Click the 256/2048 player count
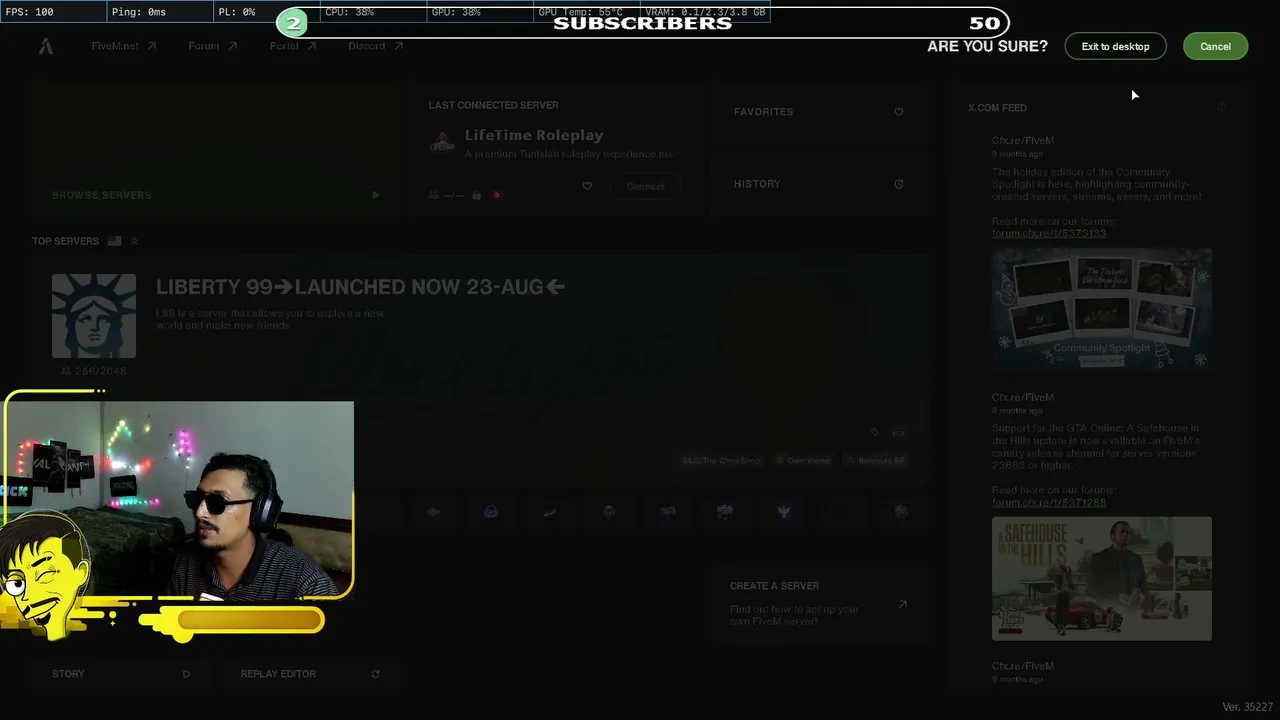Screen dimensions: 1280x720 click(x=94, y=371)
